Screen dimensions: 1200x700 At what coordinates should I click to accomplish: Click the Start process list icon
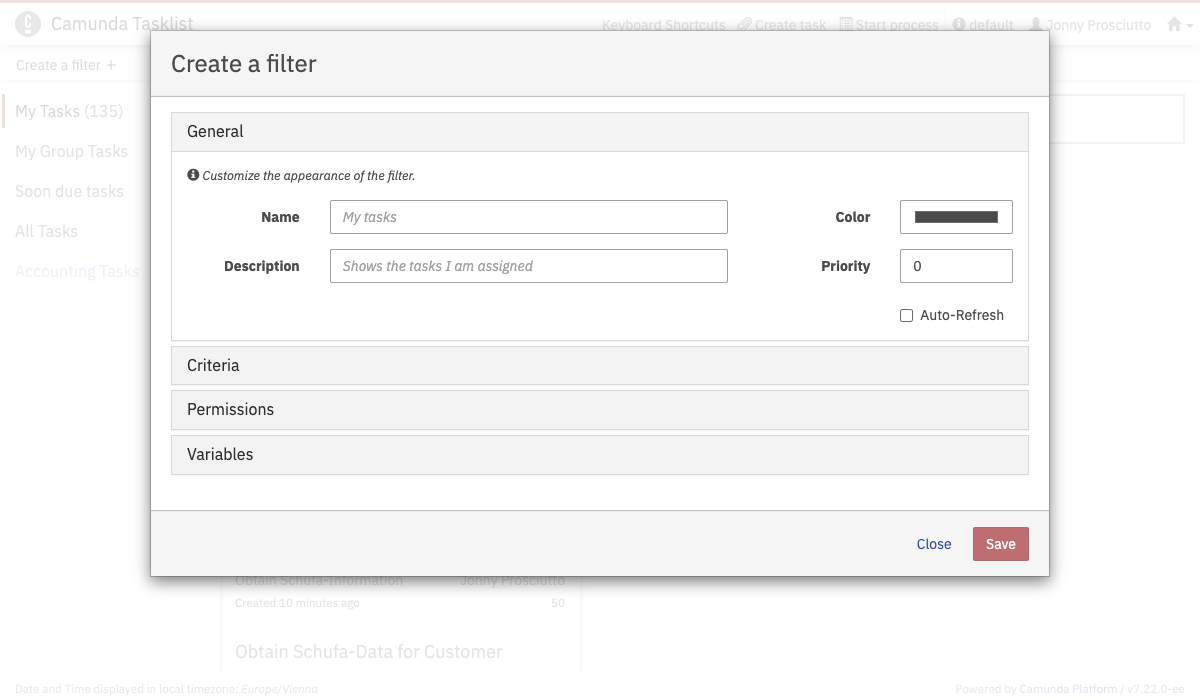click(846, 25)
